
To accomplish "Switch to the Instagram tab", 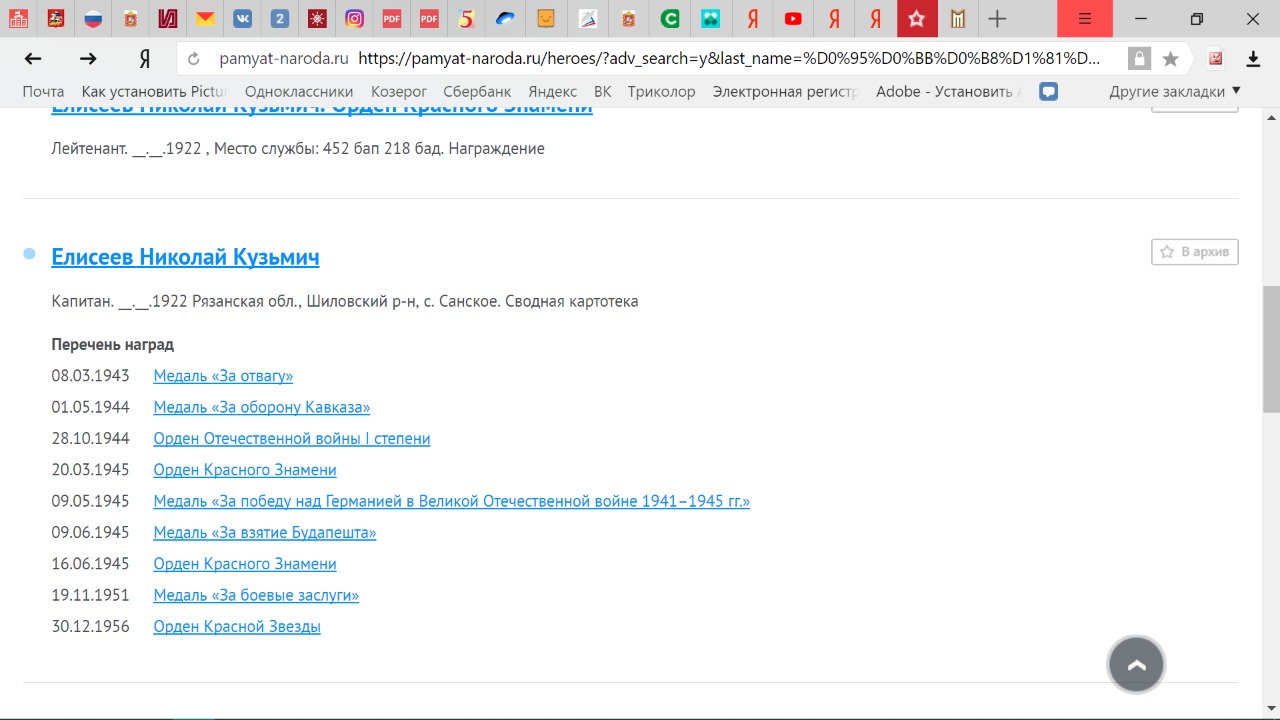I will coord(354,18).
